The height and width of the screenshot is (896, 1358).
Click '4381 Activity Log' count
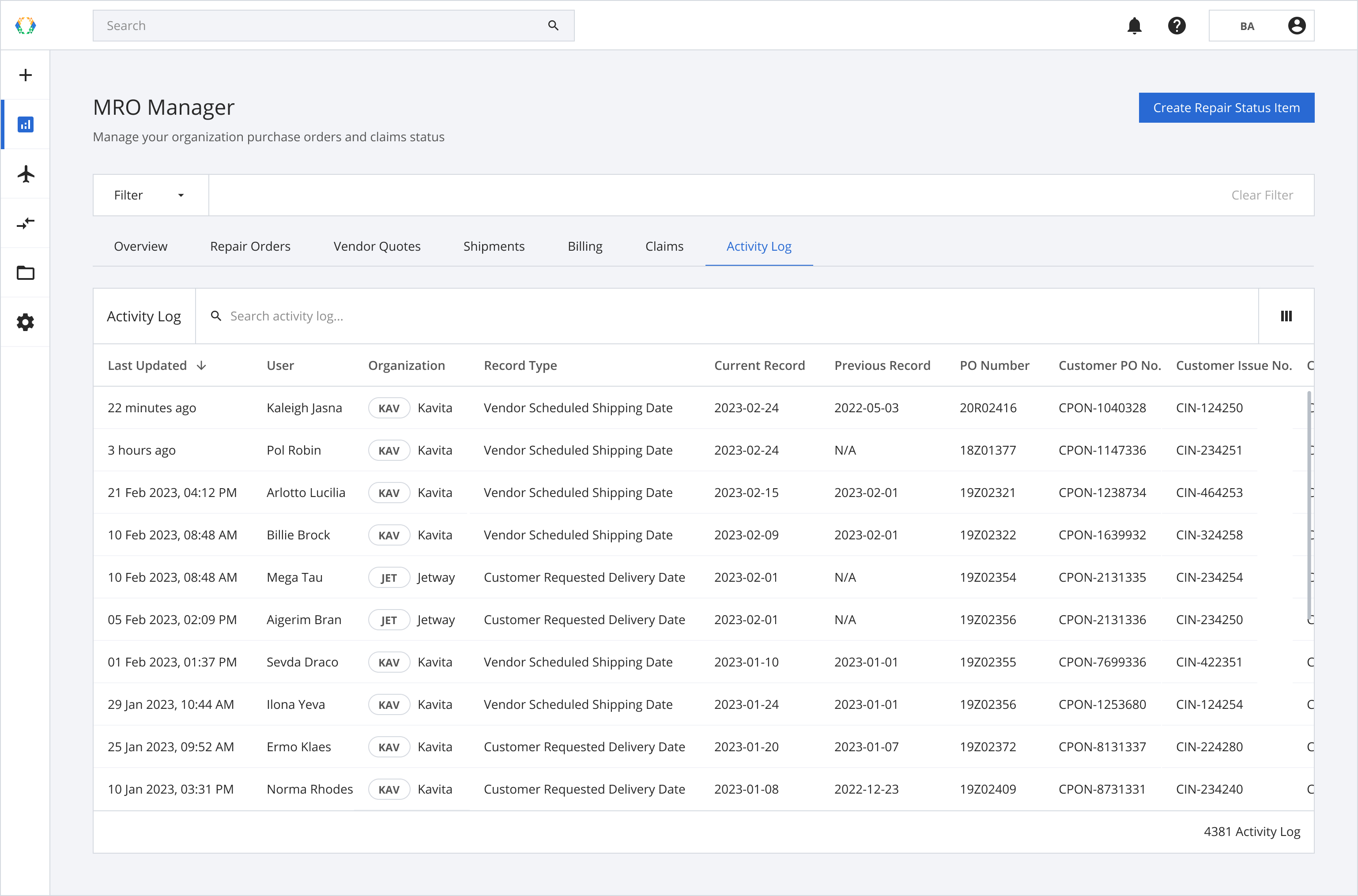click(x=1252, y=832)
